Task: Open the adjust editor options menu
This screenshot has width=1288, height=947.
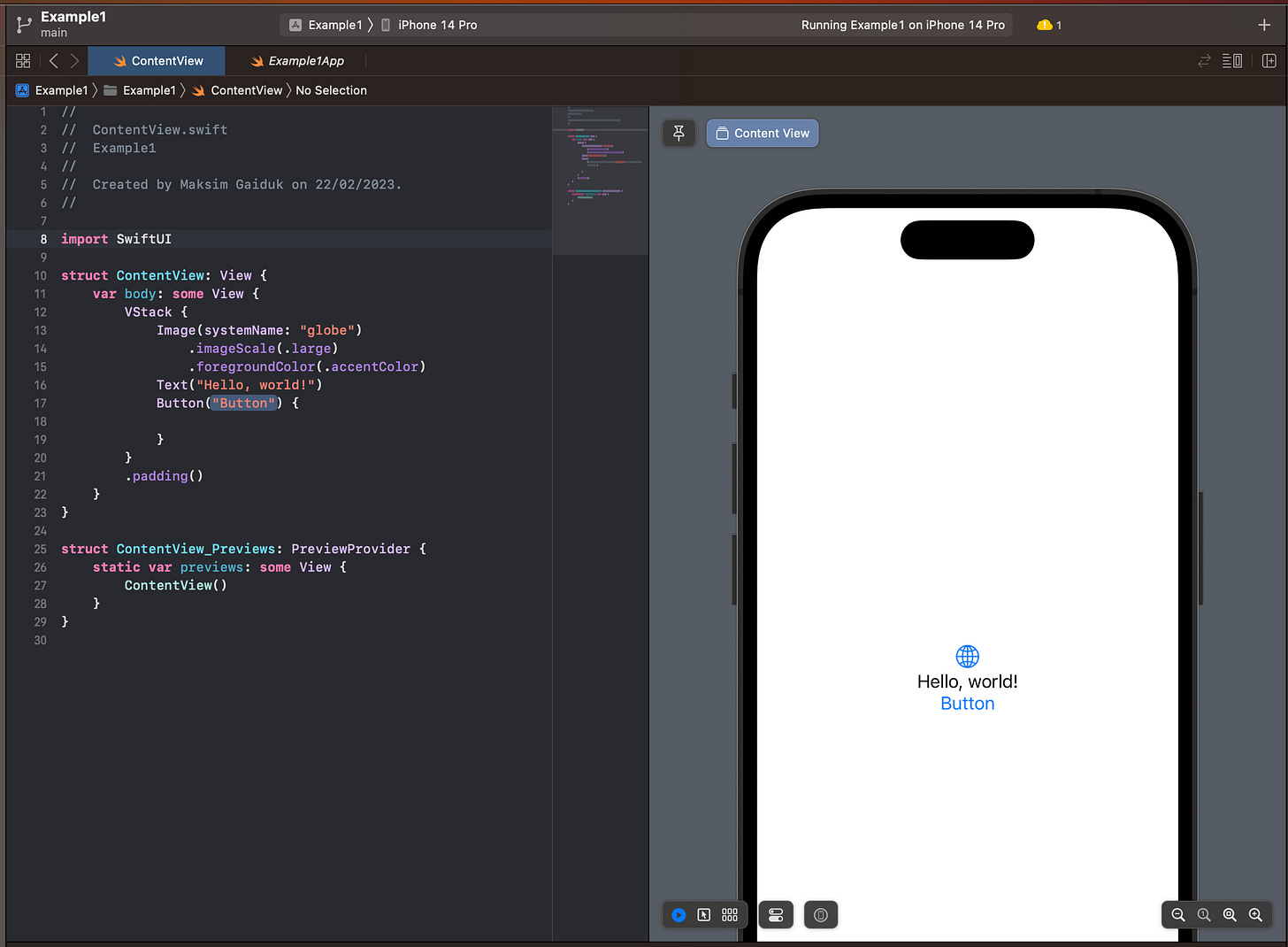Action: click(x=1232, y=61)
